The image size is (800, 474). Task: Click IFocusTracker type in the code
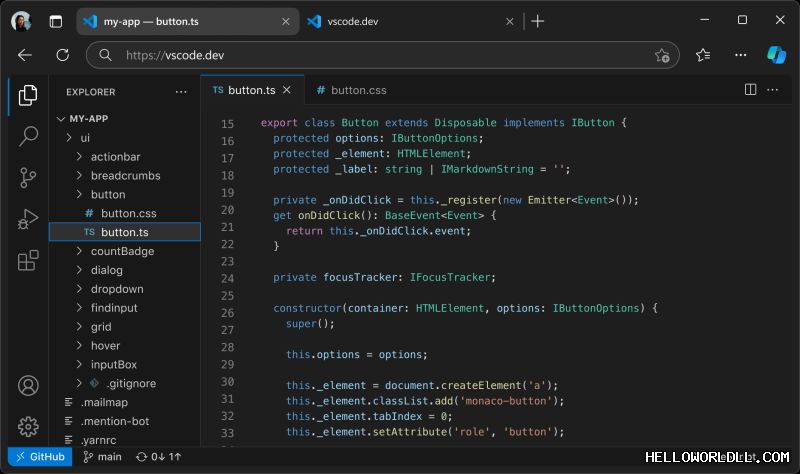[450, 278]
